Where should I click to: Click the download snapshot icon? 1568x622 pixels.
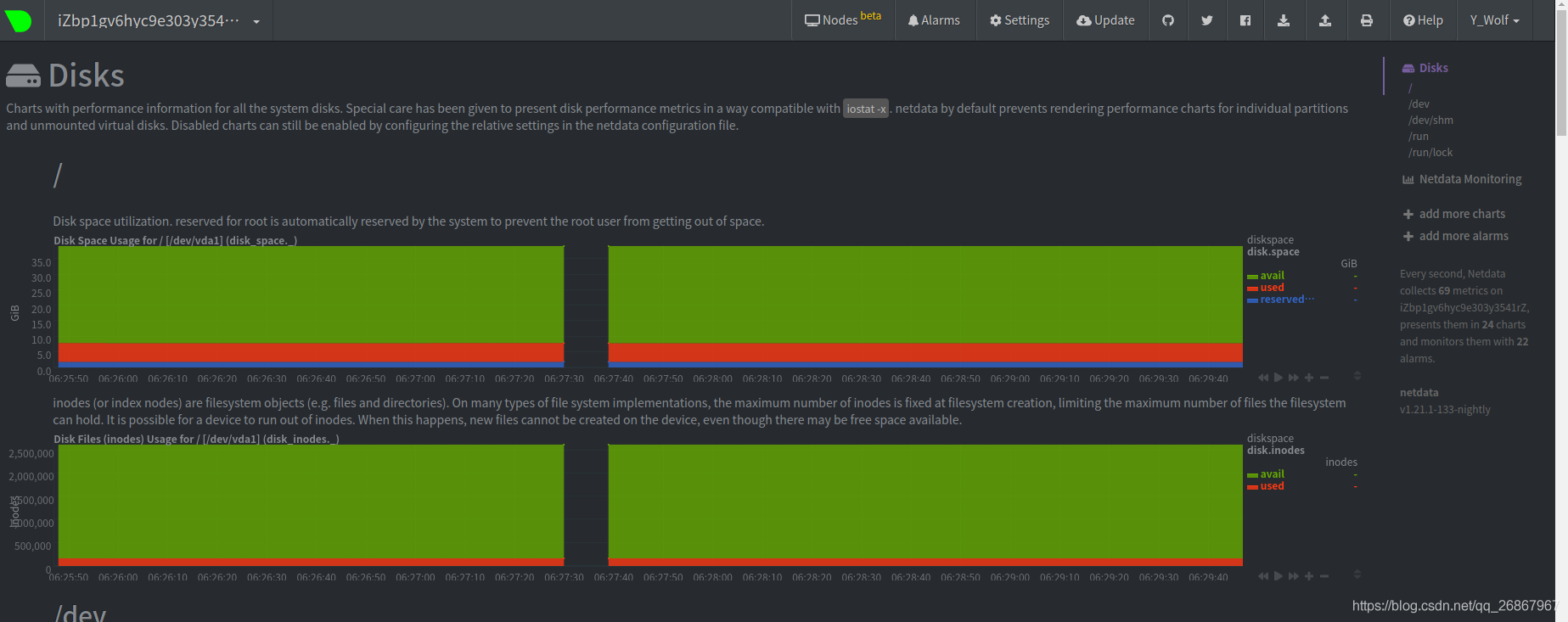(x=1284, y=20)
